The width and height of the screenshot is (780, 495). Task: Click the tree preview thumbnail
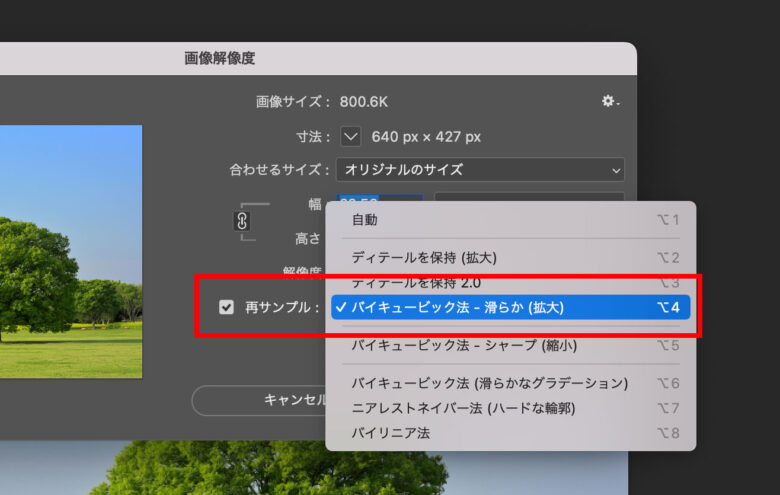pos(71,251)
